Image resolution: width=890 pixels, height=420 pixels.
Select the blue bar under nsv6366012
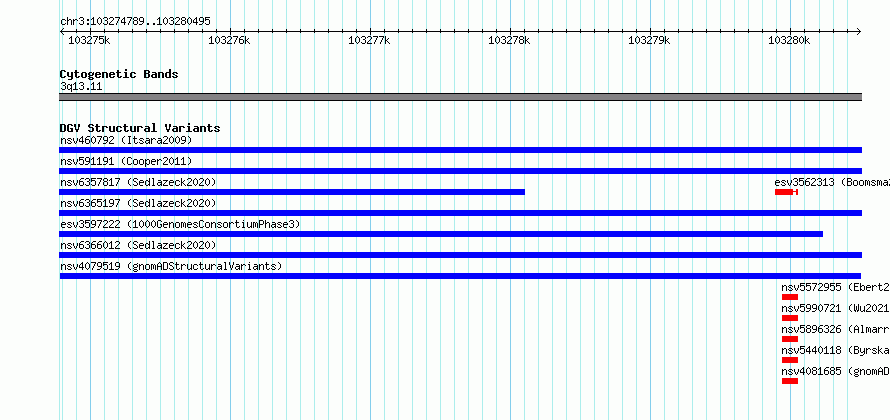coord(460,255)
